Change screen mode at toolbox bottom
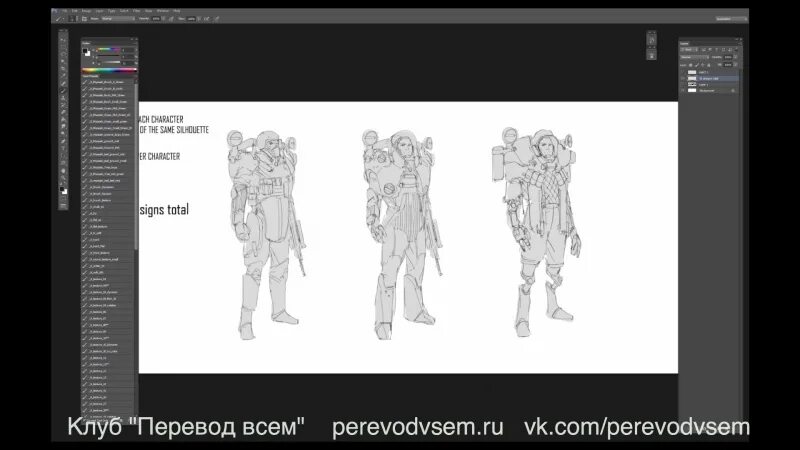The height and width of the screenshot is (450, 800). (63, 205)
